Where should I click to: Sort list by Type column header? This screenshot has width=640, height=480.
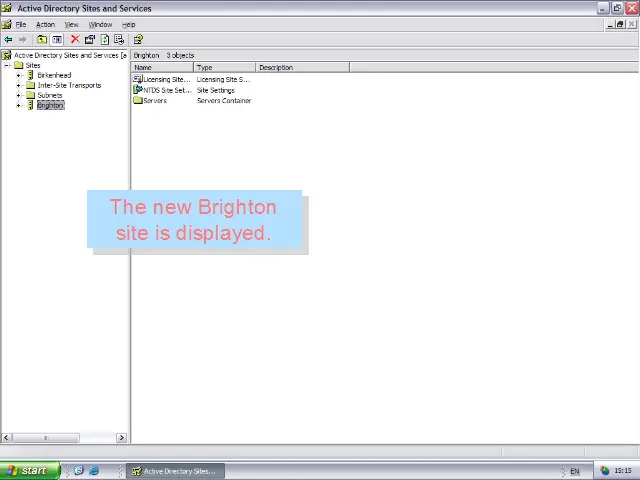pyautogui.click(x=224, y=67)
